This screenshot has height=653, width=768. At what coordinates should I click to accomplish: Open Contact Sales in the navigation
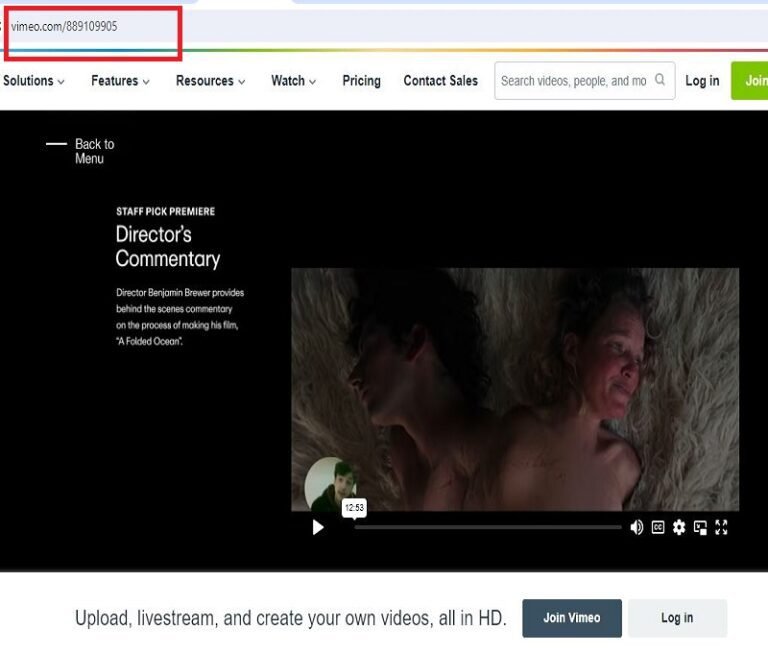pos(440,81)
